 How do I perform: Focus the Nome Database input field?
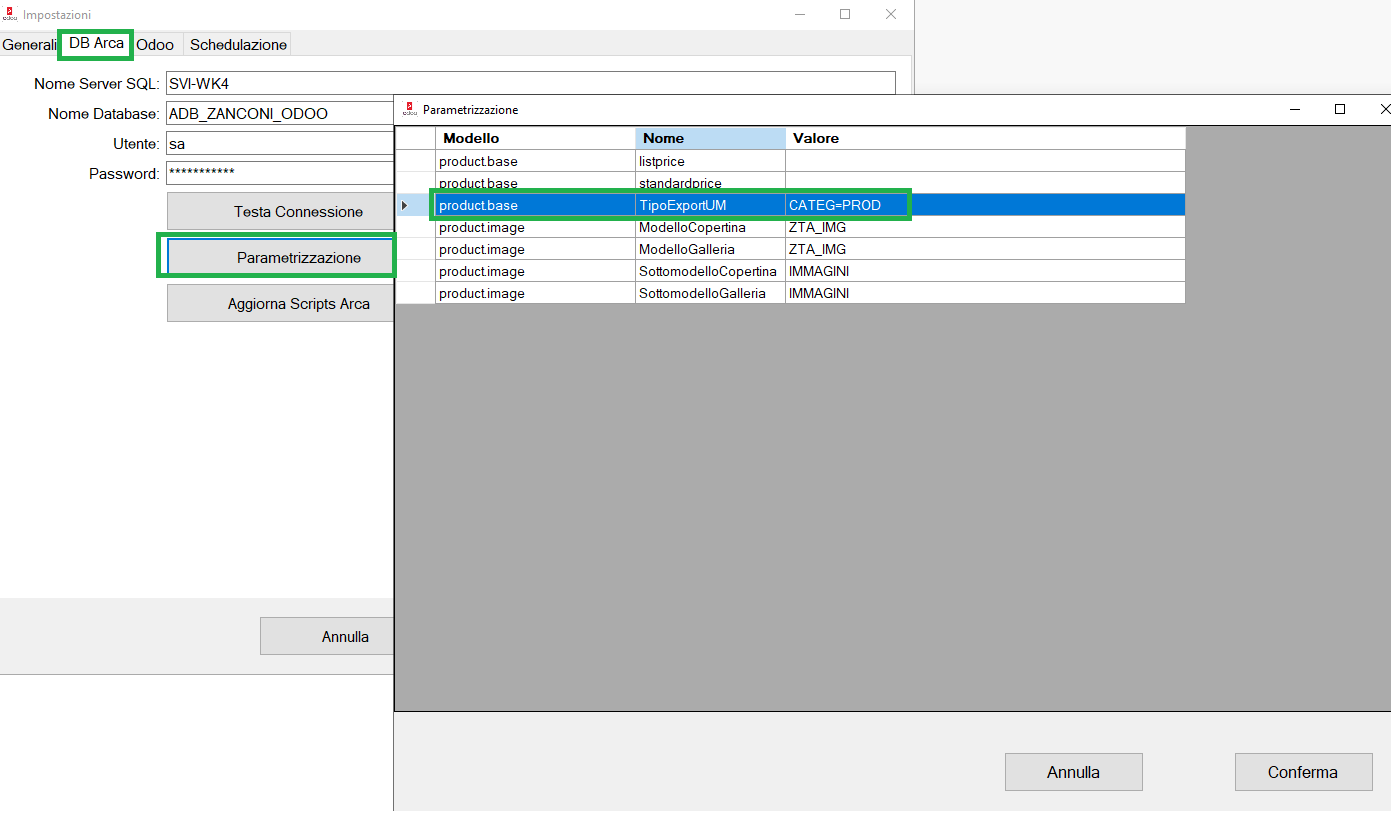coord(280,114)
